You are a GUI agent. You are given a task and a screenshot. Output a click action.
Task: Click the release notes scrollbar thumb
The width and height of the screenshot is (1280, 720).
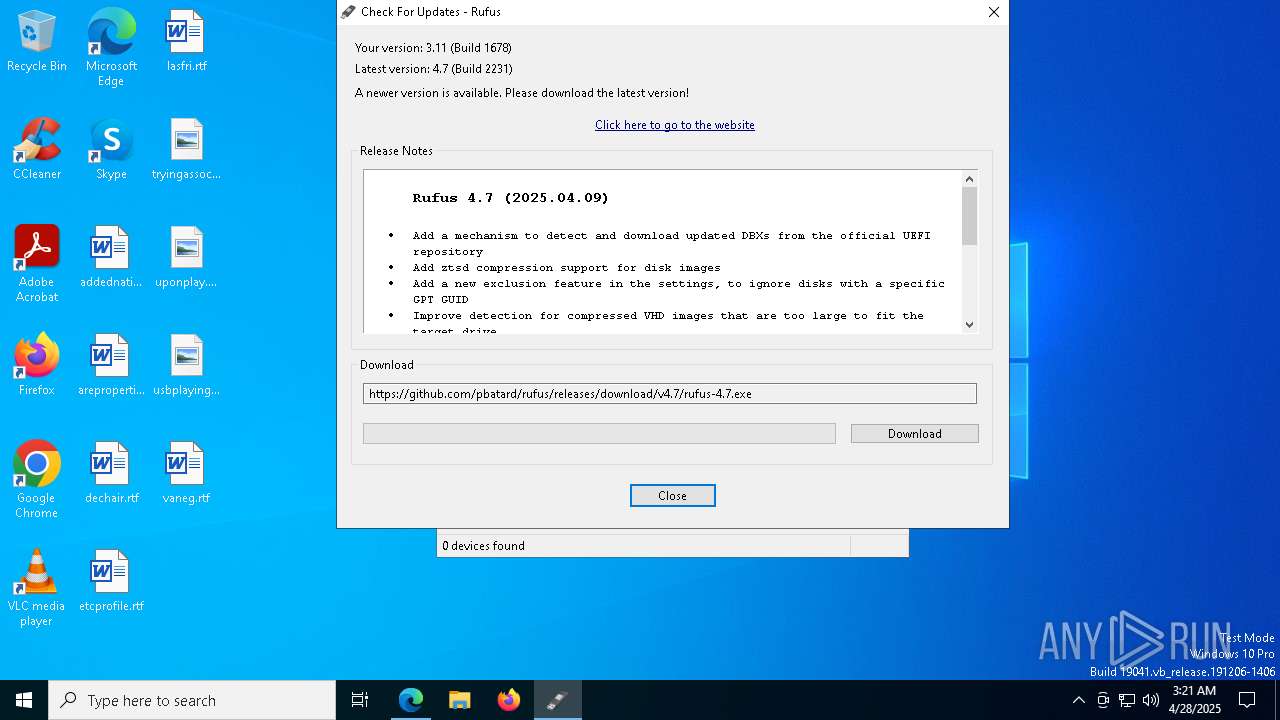(969, 216)
